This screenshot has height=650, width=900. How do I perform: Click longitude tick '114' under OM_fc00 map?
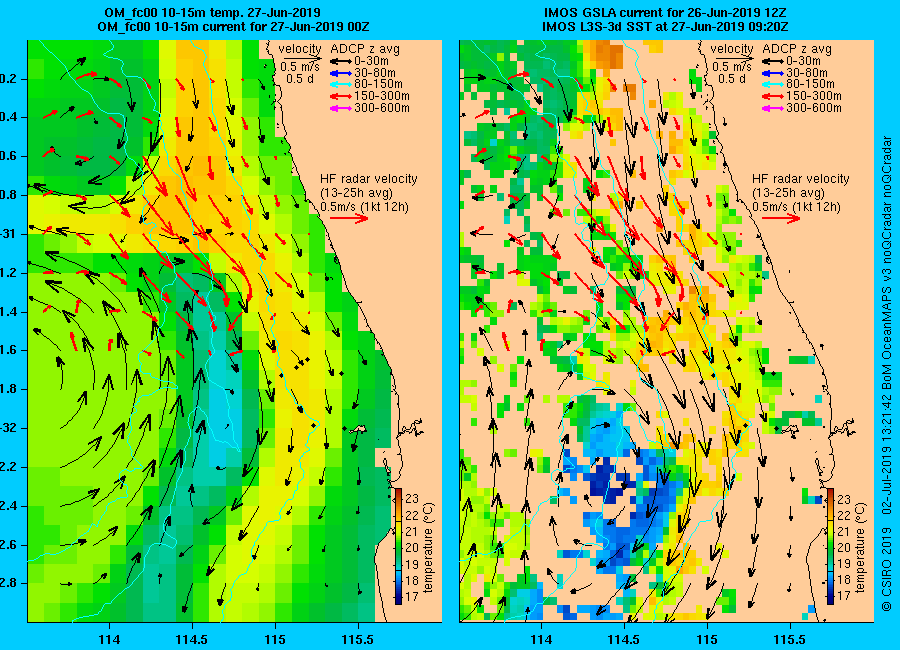(x=109, y=640)
